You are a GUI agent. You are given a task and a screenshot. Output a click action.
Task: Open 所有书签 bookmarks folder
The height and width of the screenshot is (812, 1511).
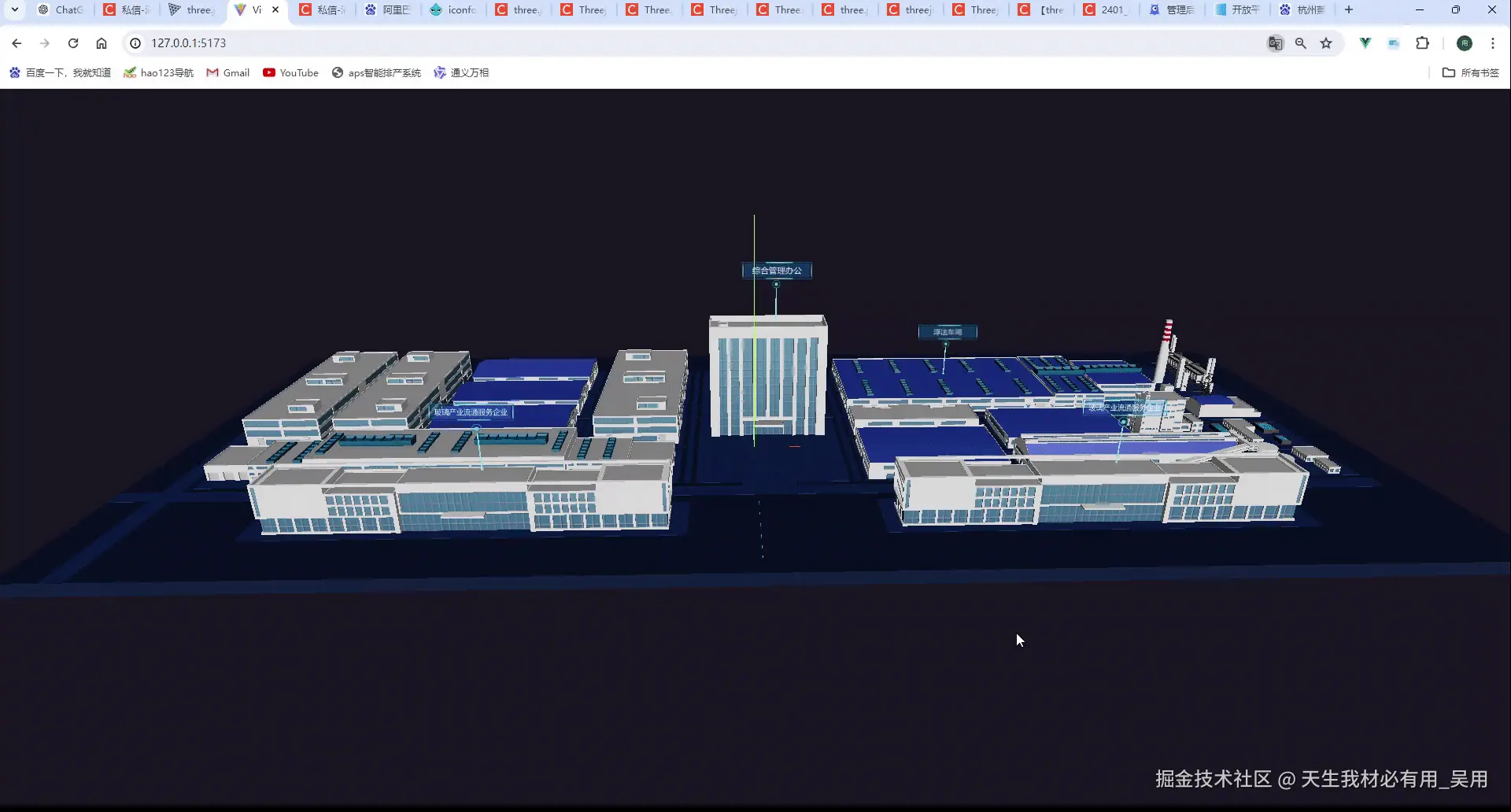(1470, 72)
